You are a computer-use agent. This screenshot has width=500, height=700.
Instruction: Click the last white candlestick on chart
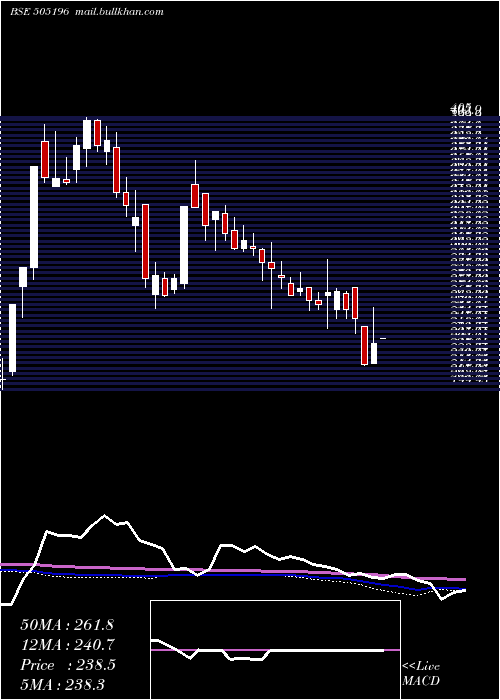tap(374, 353)
